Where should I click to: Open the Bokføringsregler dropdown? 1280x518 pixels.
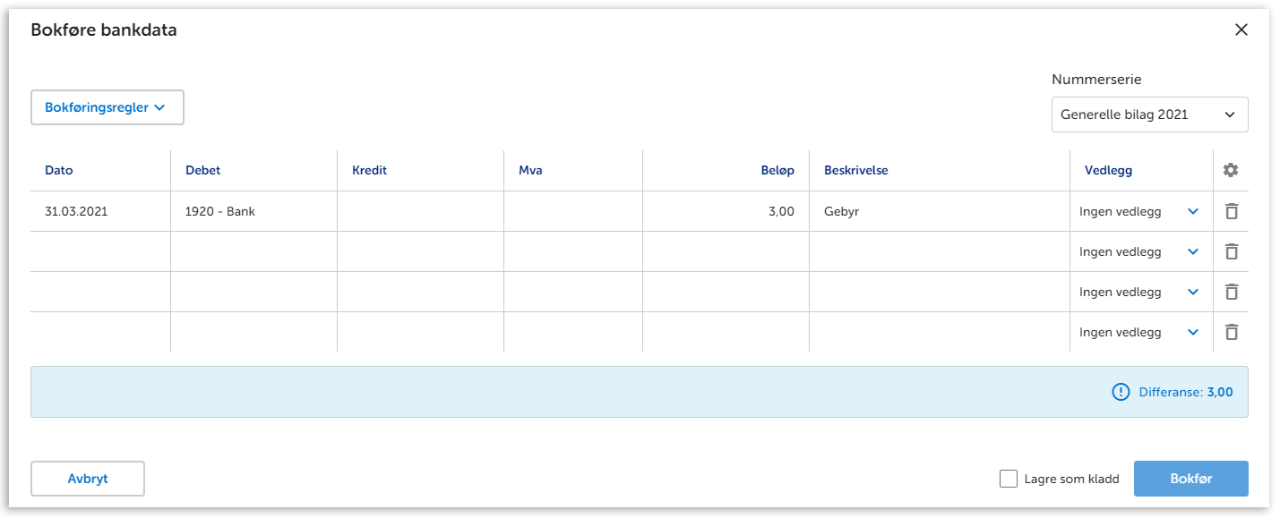click(107, 108)
